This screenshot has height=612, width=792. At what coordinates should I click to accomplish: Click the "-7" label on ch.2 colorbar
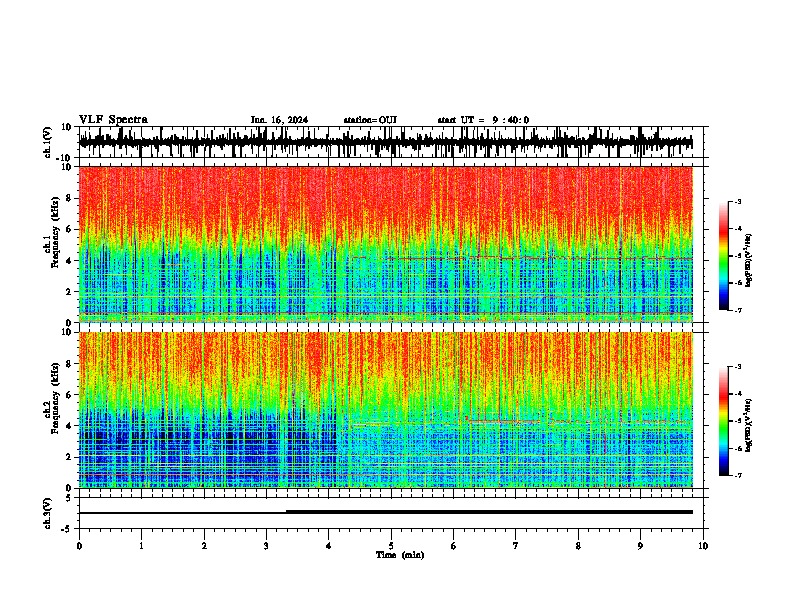coord(737,475)
